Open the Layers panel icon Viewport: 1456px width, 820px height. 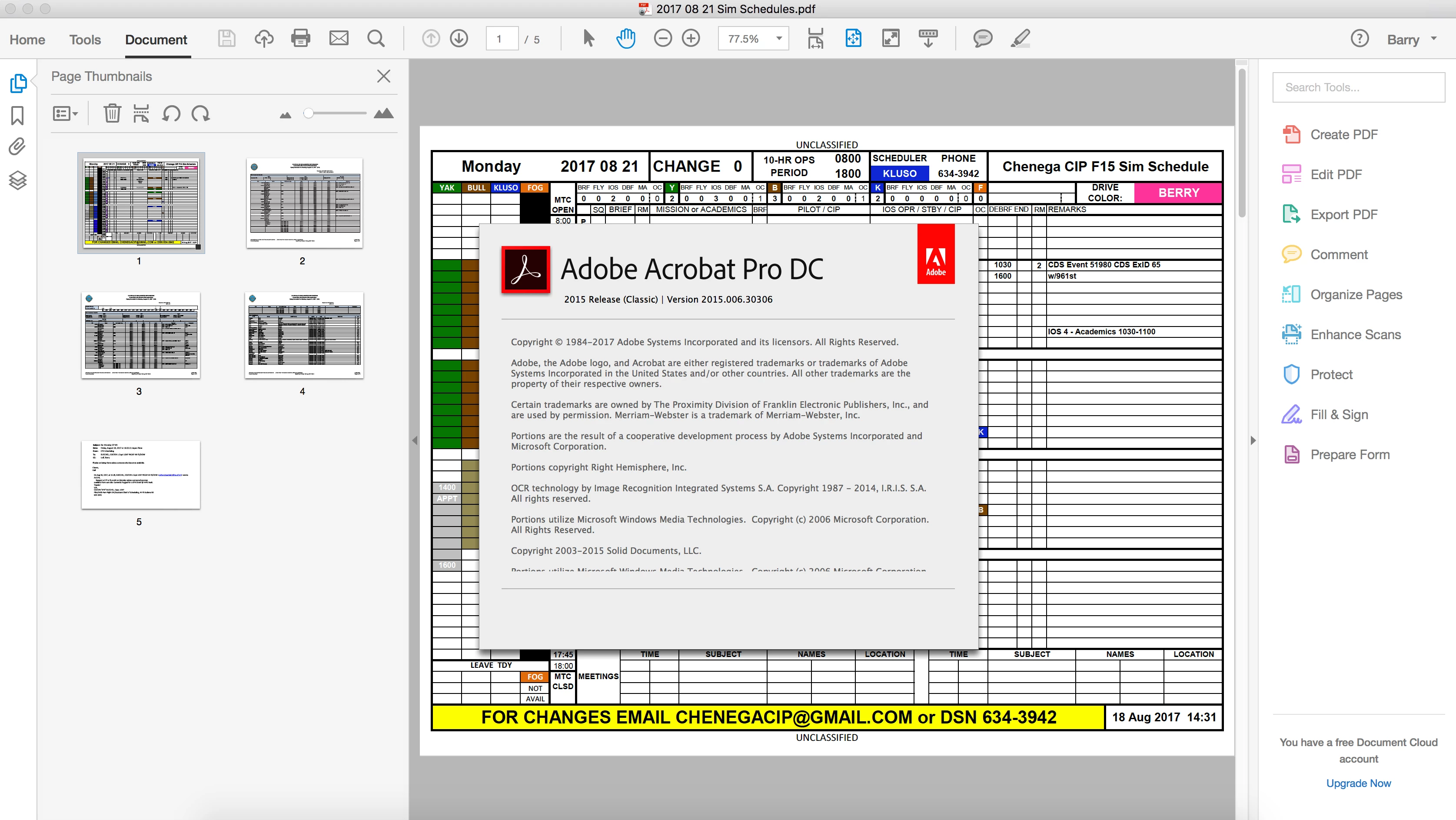(17, 180)
